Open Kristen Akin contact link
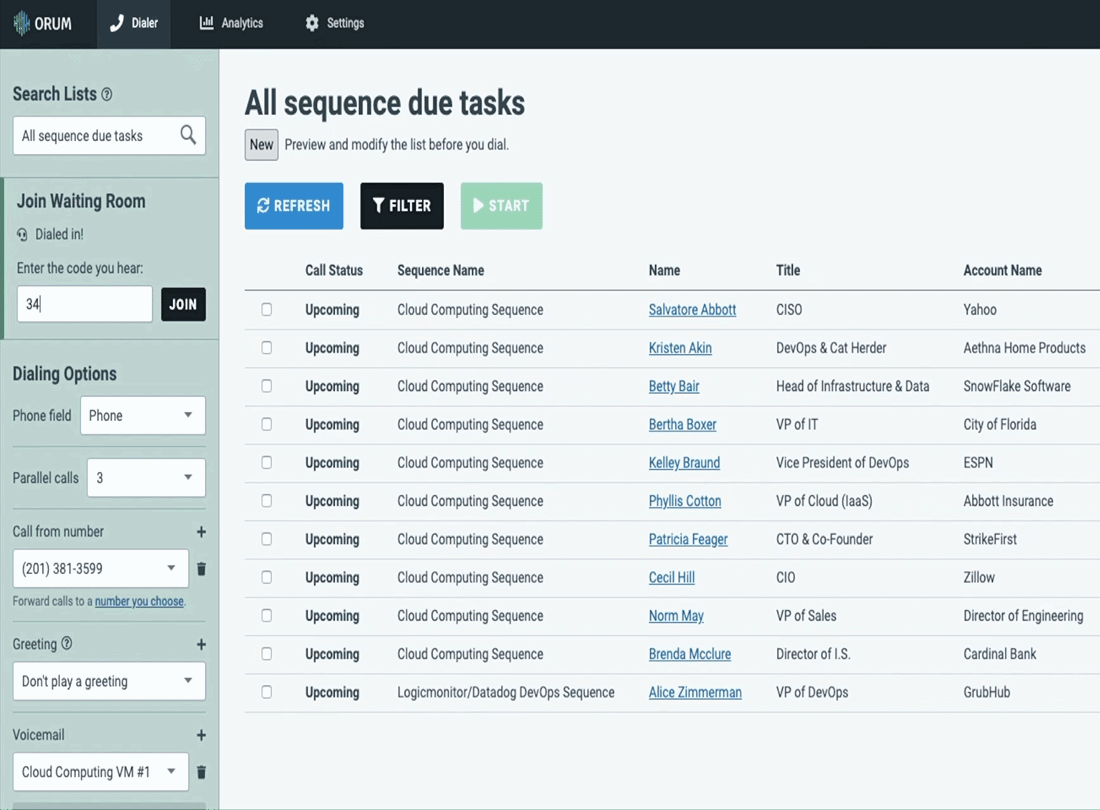1100x810 pixels. (x=680, y=348)
